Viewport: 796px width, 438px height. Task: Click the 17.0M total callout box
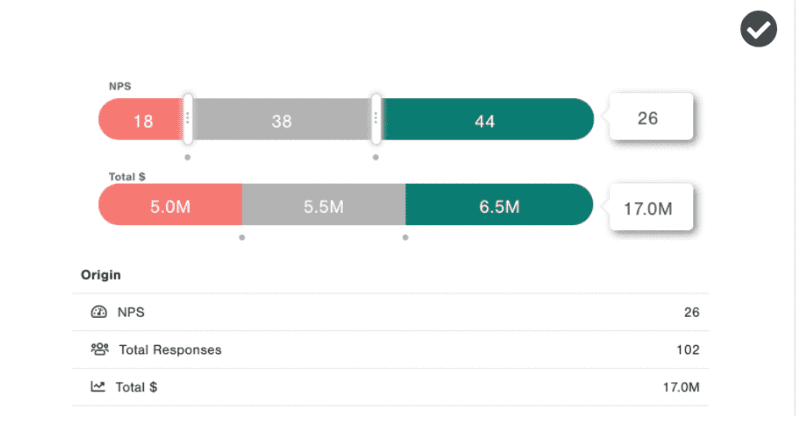651,207
